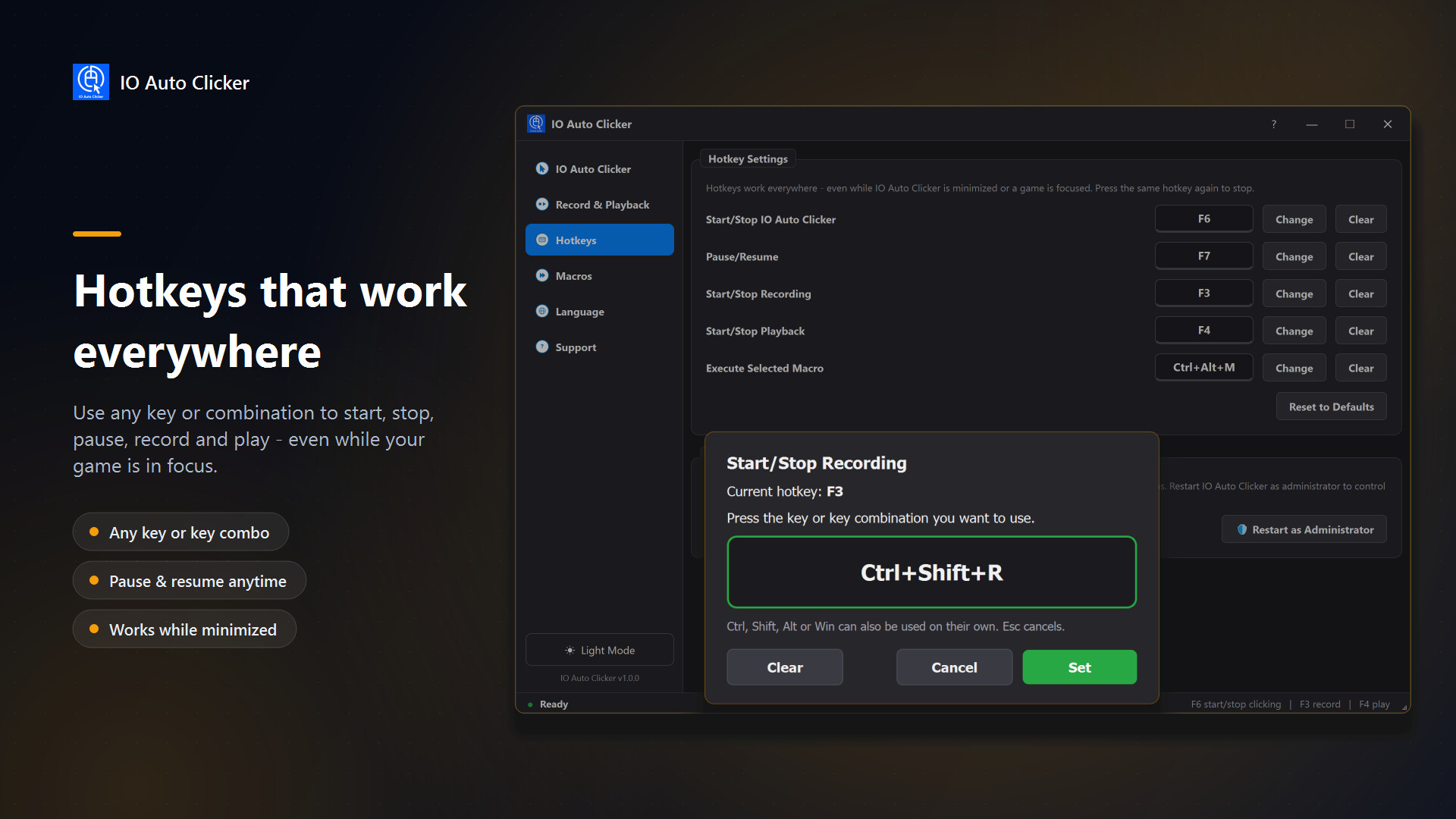This screenshot has height=819, width=1456.
Task: Click the F4 hotkey field
Action: [x=1204, y=330]
